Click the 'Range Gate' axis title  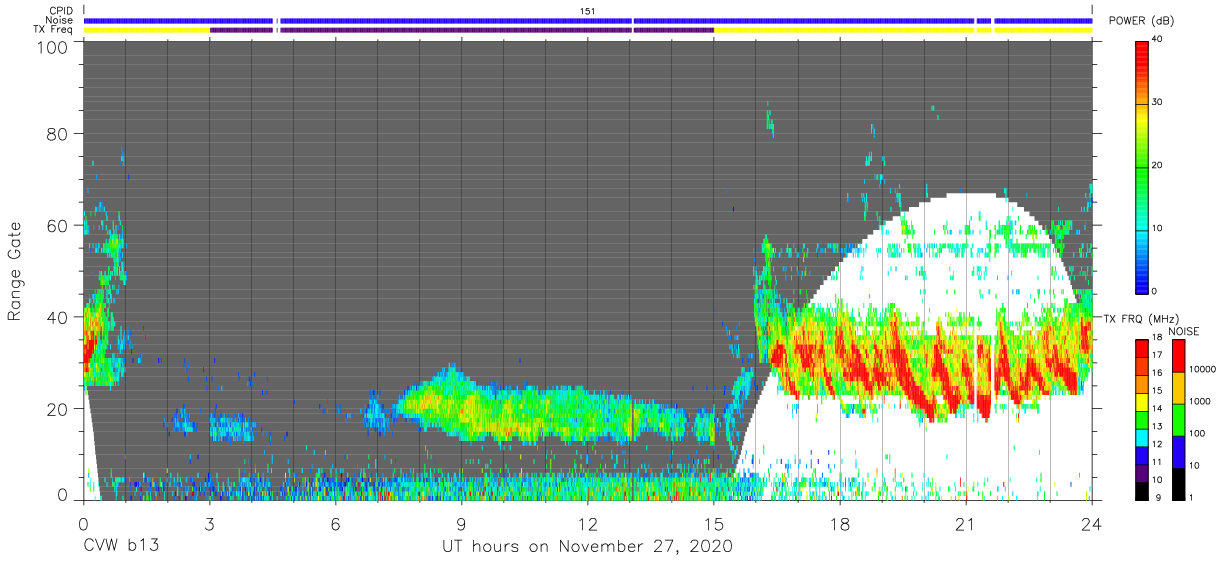[x=15, y=271]
